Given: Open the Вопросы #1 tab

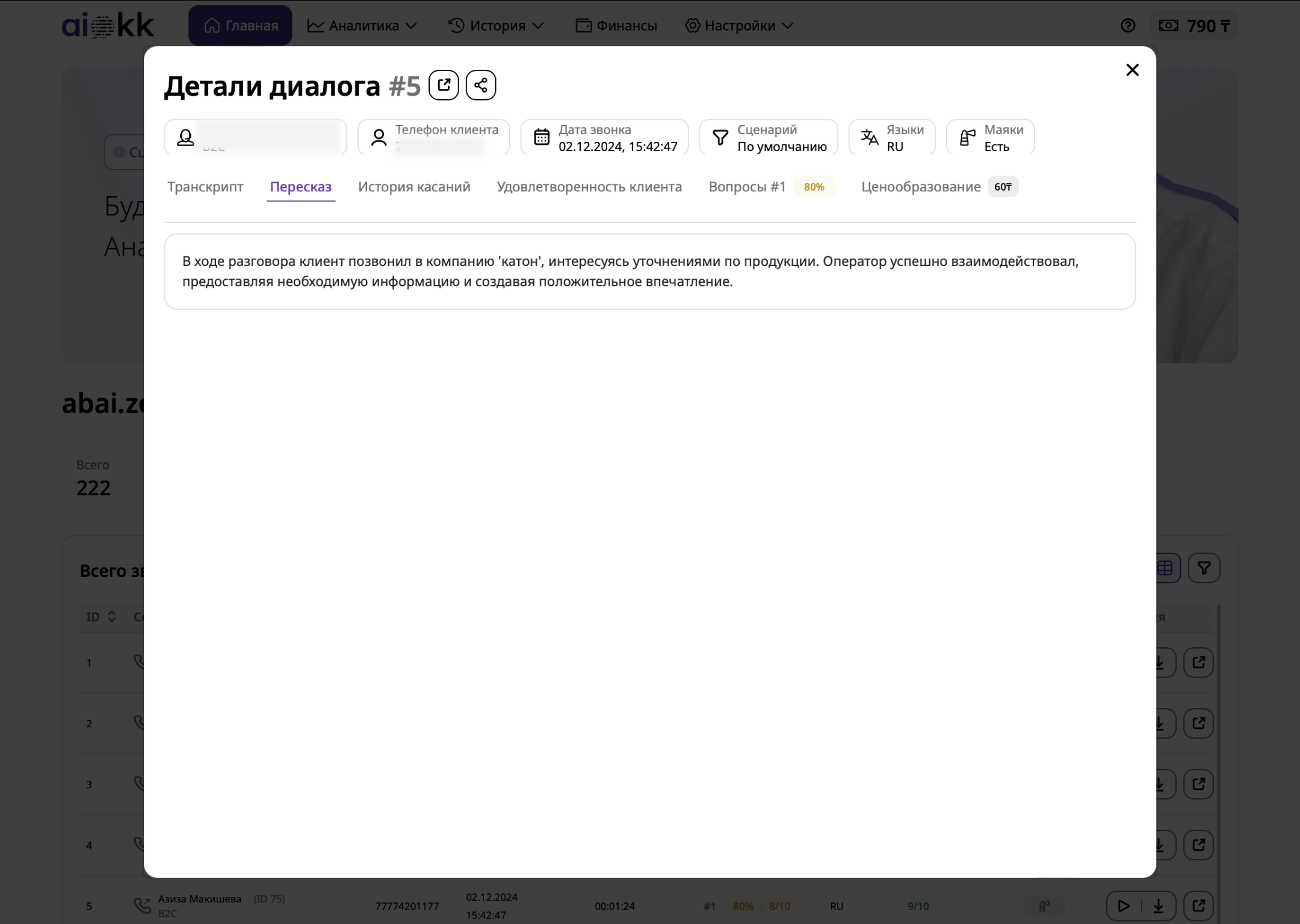Looking at the screenshot, I should (x=747, y=187).
